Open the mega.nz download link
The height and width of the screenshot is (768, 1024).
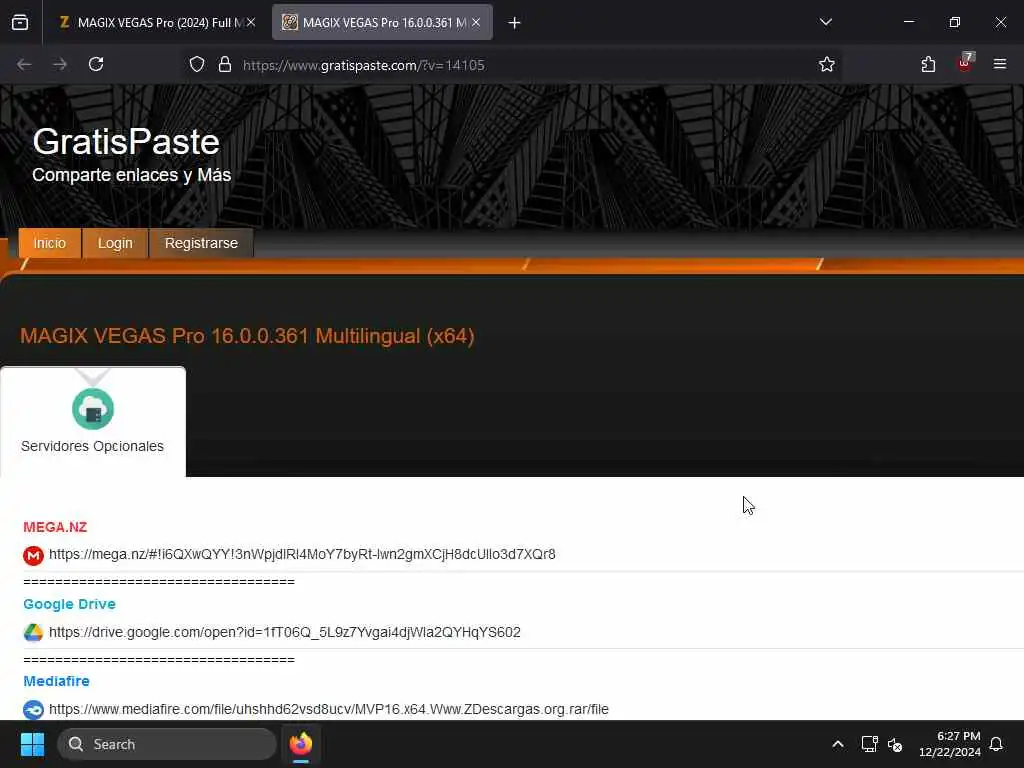click(x=302, y=554)
